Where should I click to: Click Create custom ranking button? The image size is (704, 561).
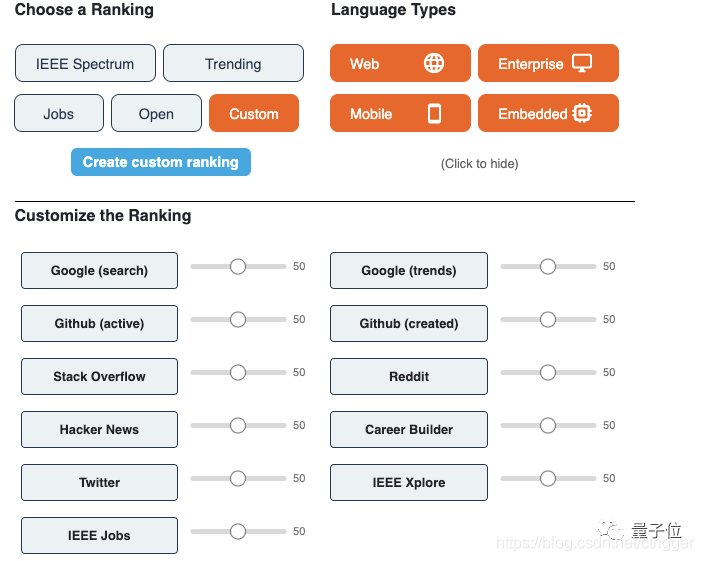(161, 162)
